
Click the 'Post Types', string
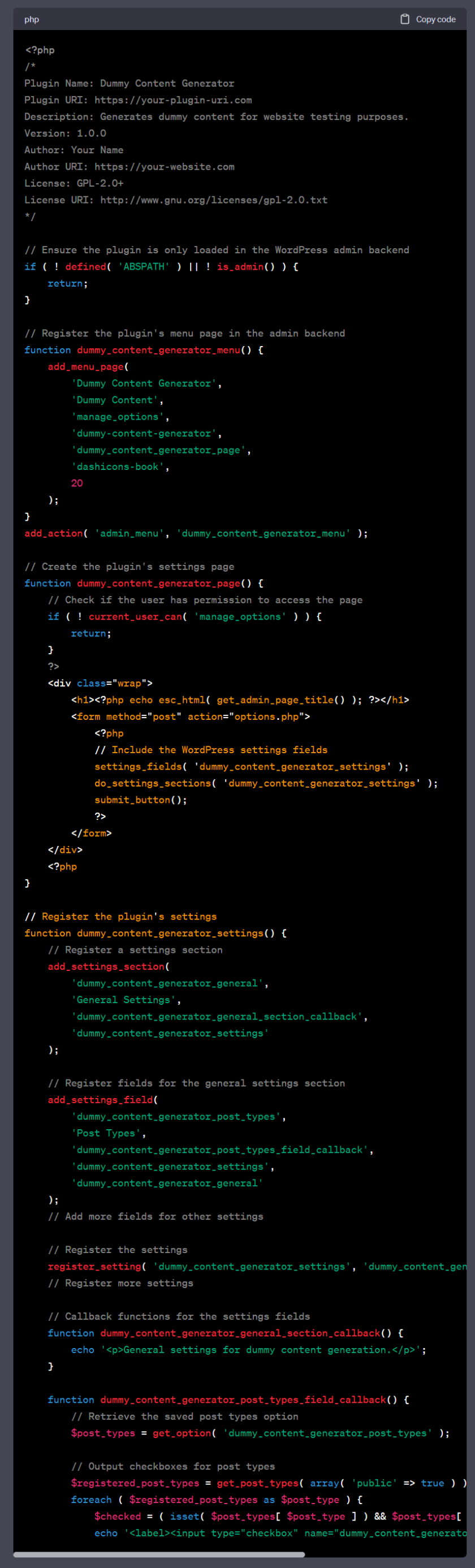pyautogui.click(x=109, y=1133)
